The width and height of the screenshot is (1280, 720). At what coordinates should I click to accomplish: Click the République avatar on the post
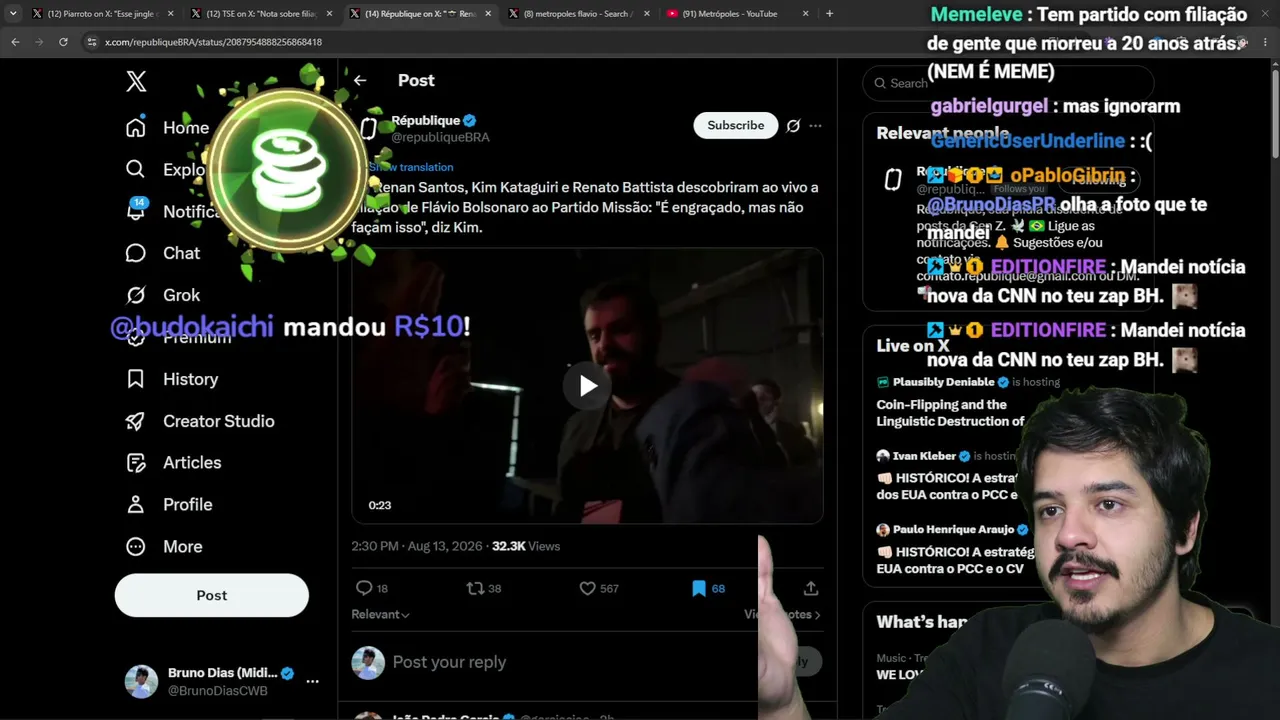[x=368, y=128]
